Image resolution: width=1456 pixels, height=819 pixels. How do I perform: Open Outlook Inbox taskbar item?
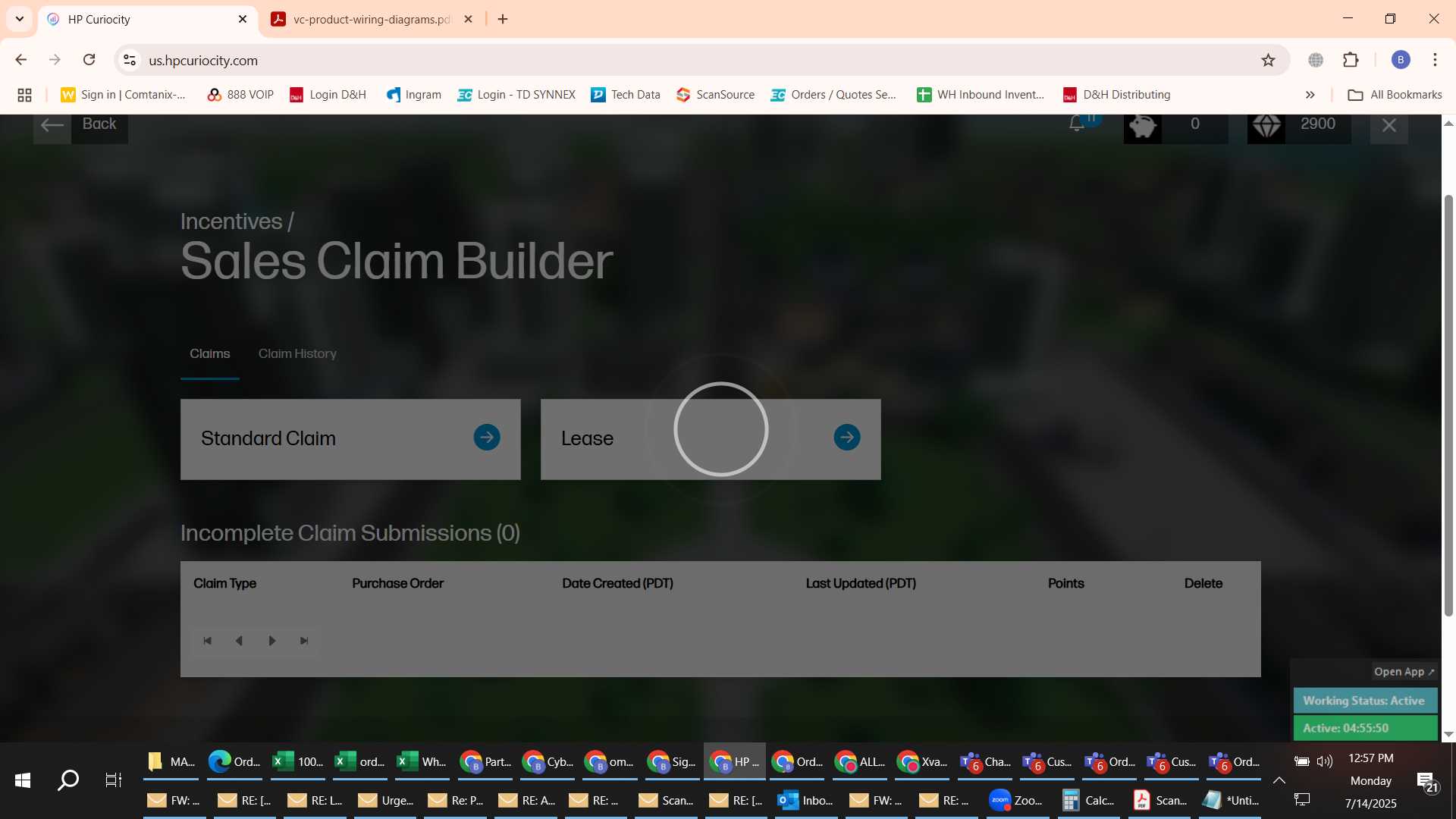[x=805, y=801]
